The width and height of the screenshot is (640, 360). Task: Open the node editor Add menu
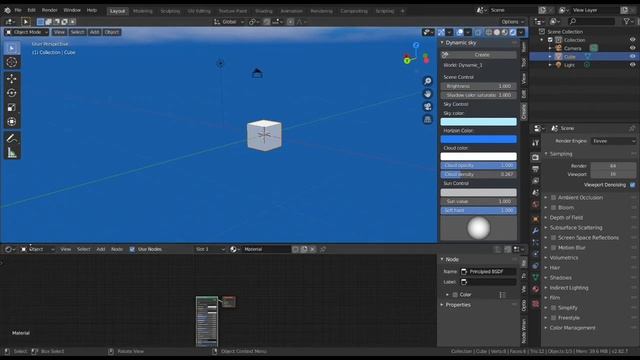[100, 249]
